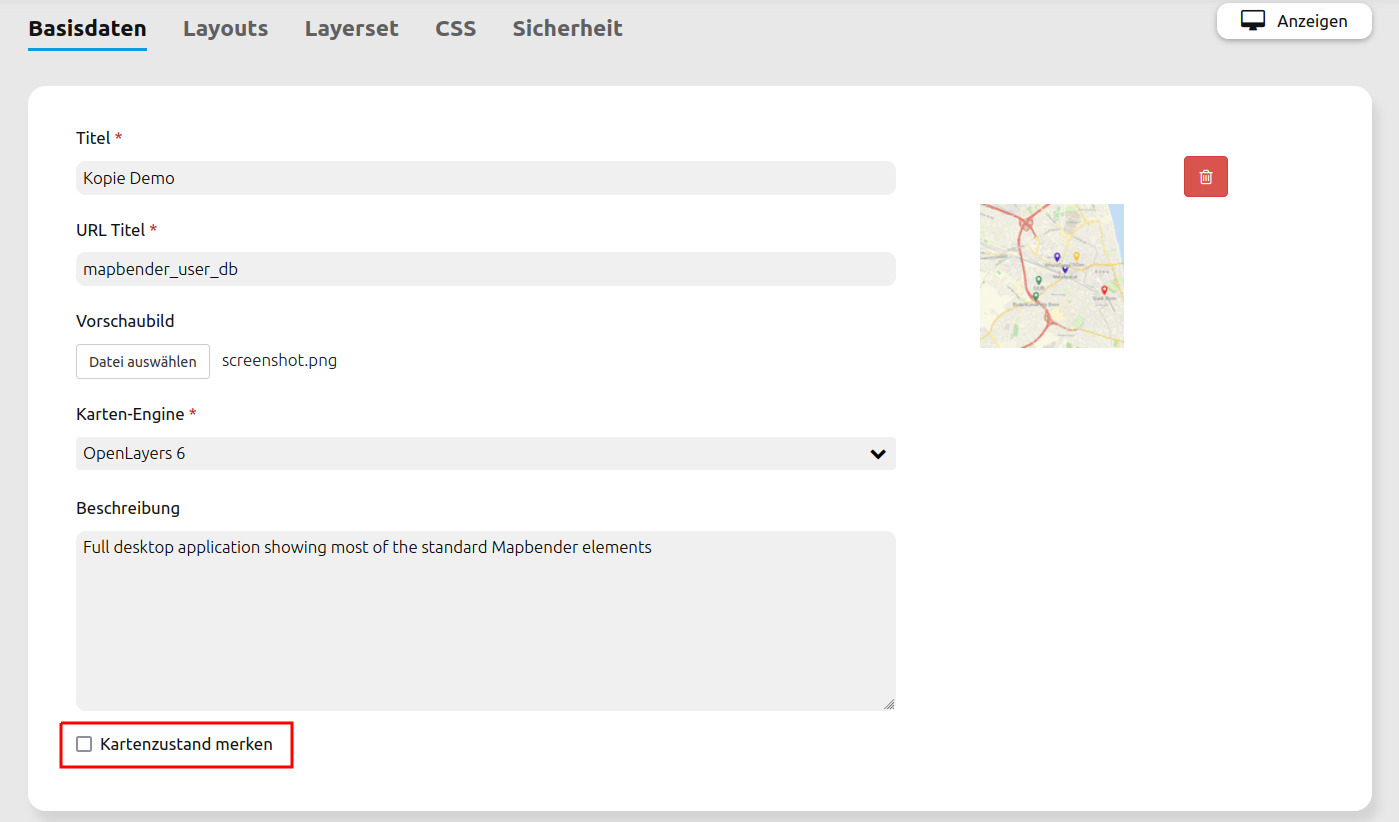The image size is (1399, 822).
Task: Click the chevron arrow of the Karten-Engine field
Action: [x=877, y=454]
